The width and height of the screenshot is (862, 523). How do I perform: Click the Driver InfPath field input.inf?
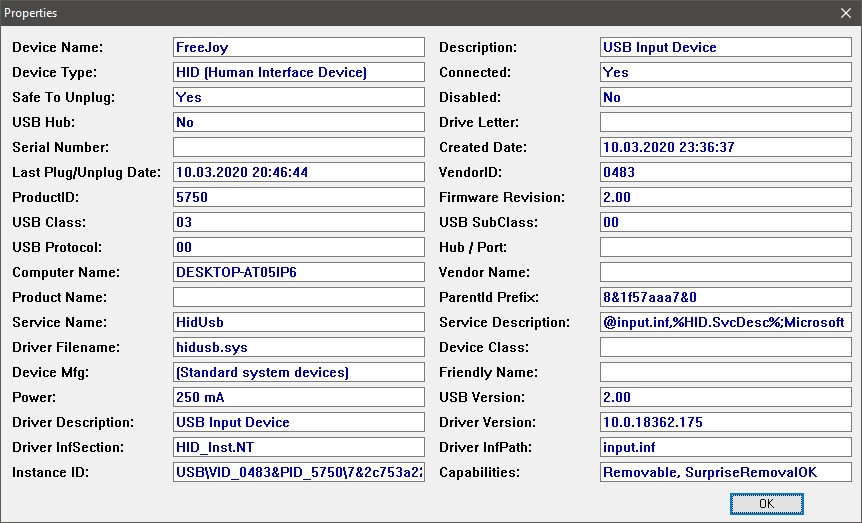(726, 448)
